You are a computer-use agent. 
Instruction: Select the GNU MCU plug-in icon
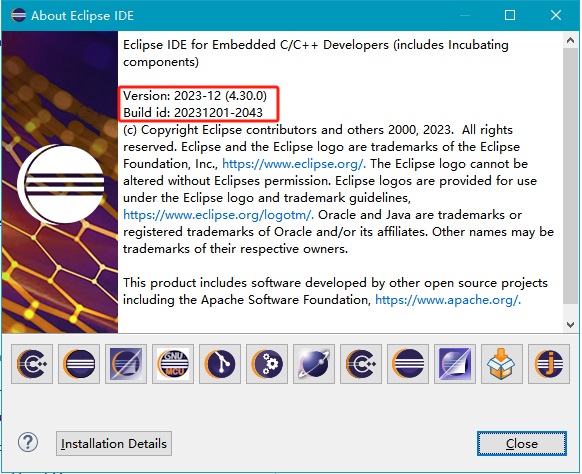[x=173, y=364]
